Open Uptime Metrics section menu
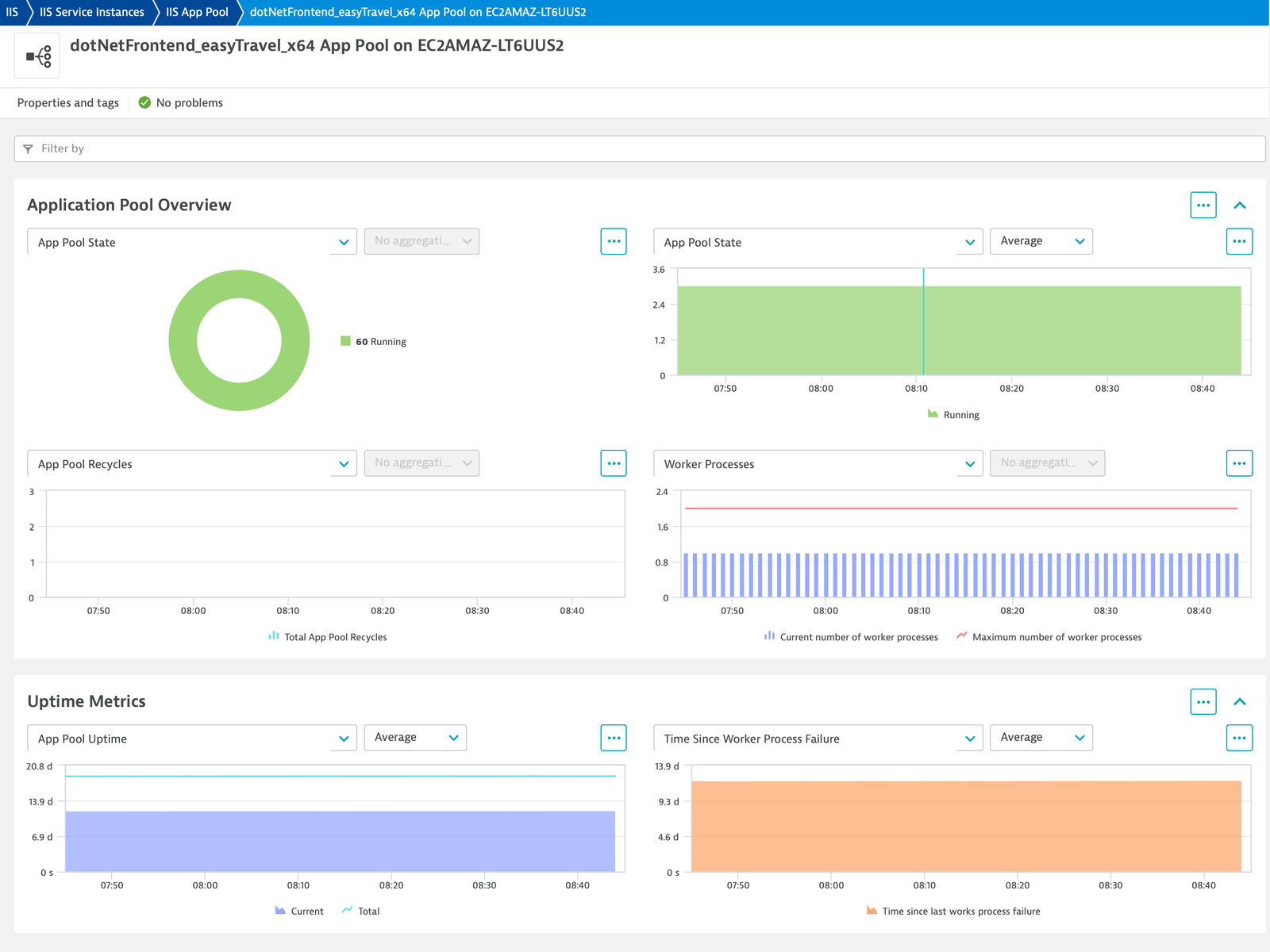Image resolution: width=1270 pixels, height=952 pixels. click(1203, 701)
